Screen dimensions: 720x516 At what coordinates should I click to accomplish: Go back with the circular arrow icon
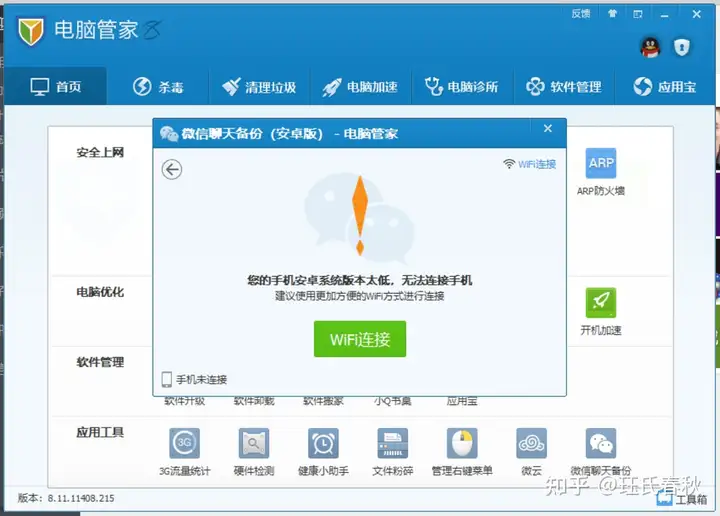tap(172, 169)
